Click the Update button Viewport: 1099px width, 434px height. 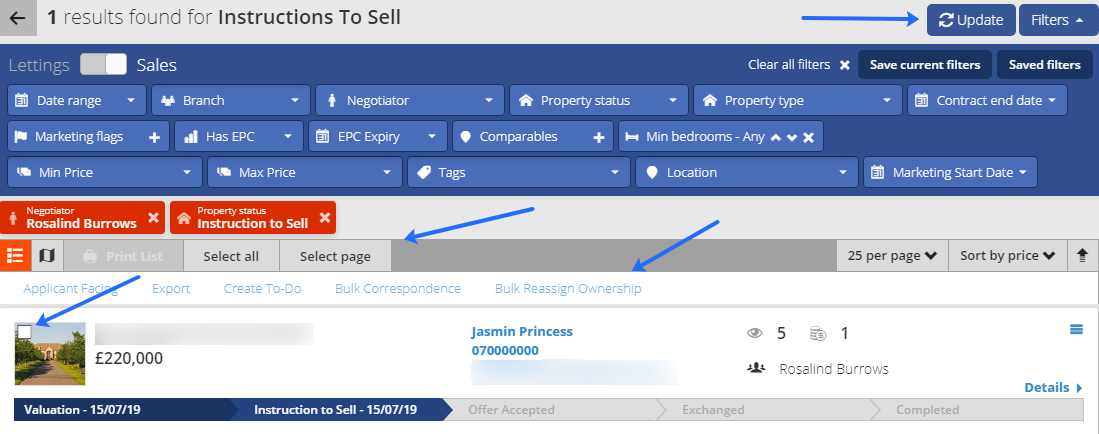pos(971,20)
